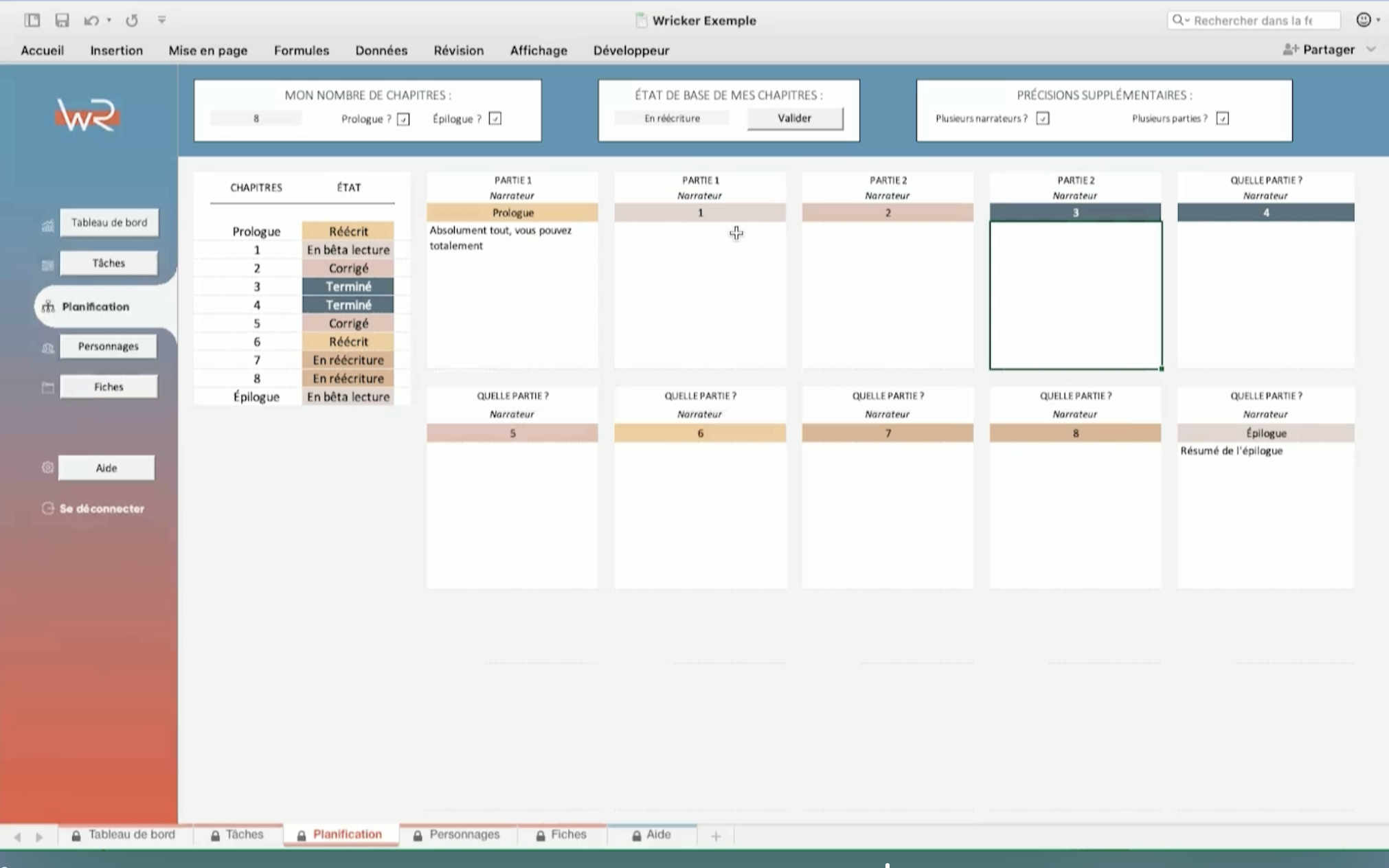This screenshot has height=868, width=1389.
Task: Toggle the Prologue checkbox
Action: (x=403, y=119)
